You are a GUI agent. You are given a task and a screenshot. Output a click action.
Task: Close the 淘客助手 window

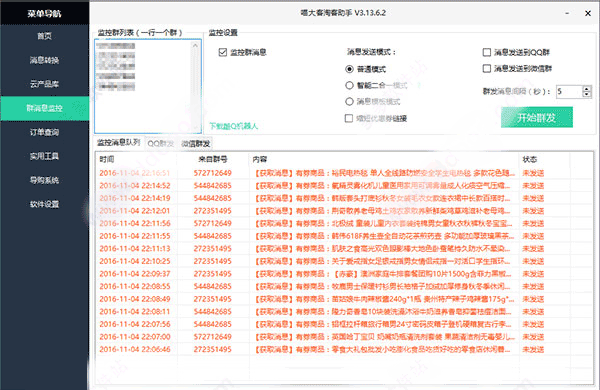(588, 13)
